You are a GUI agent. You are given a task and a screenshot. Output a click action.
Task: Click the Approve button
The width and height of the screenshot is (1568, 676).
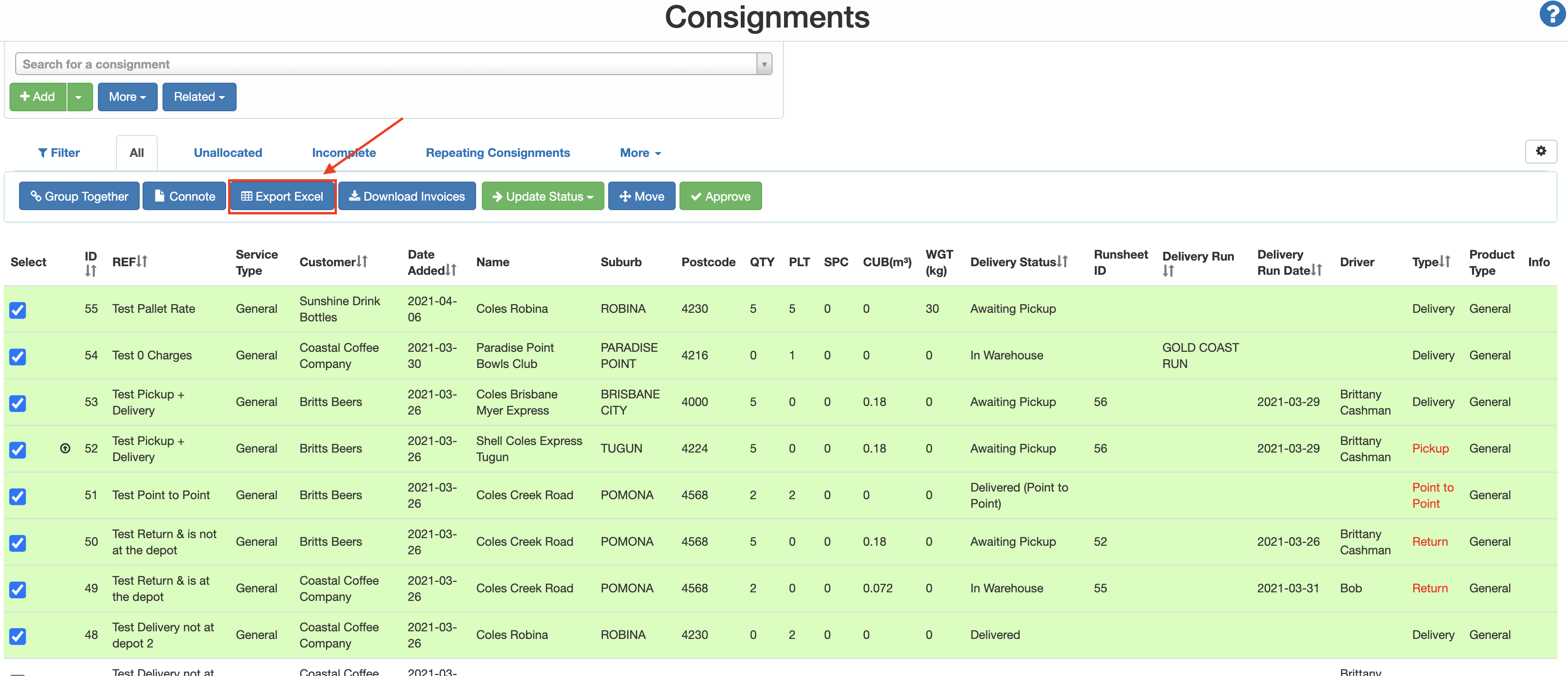click(720, 196)
